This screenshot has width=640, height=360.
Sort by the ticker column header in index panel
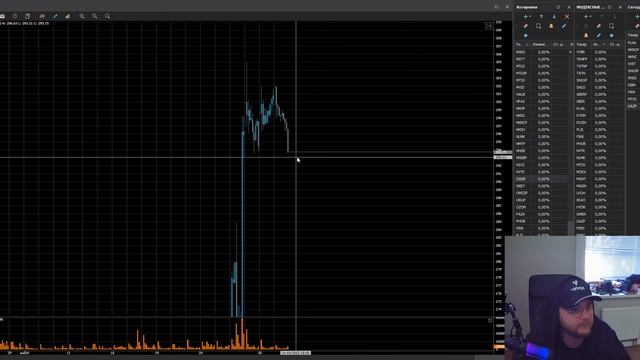[x=582, y=44]
